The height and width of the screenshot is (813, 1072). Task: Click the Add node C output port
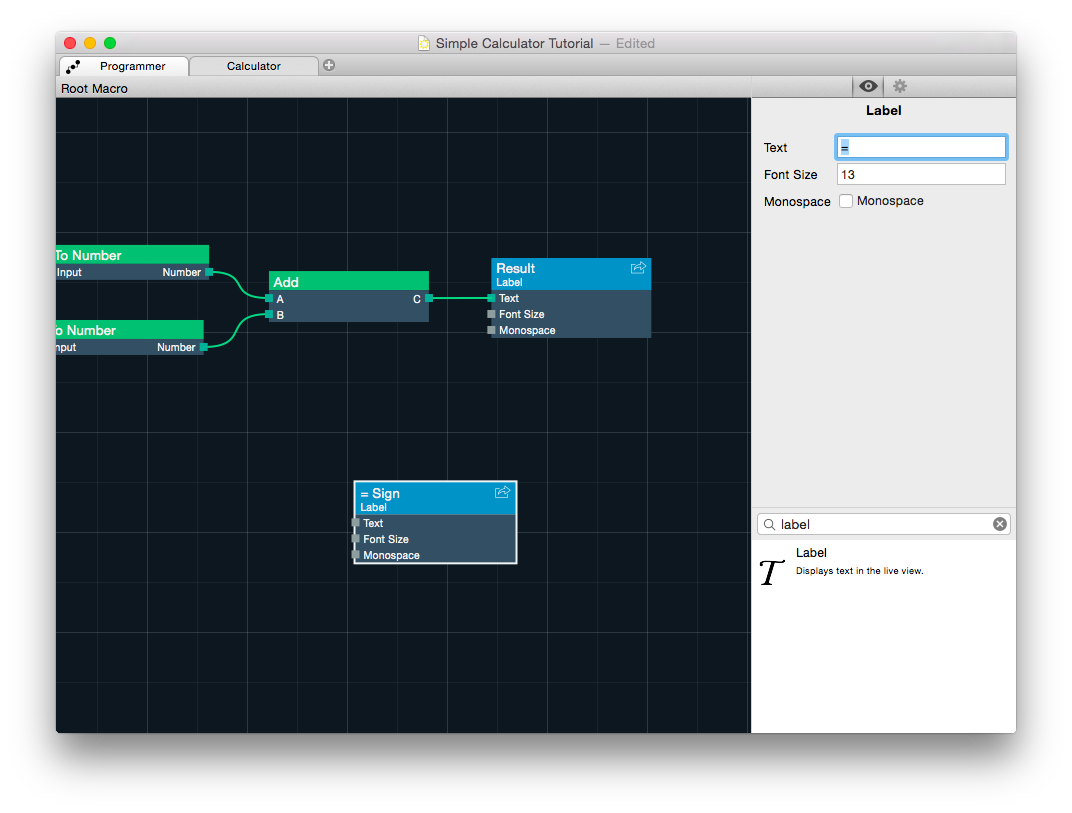tap(429, 298)
